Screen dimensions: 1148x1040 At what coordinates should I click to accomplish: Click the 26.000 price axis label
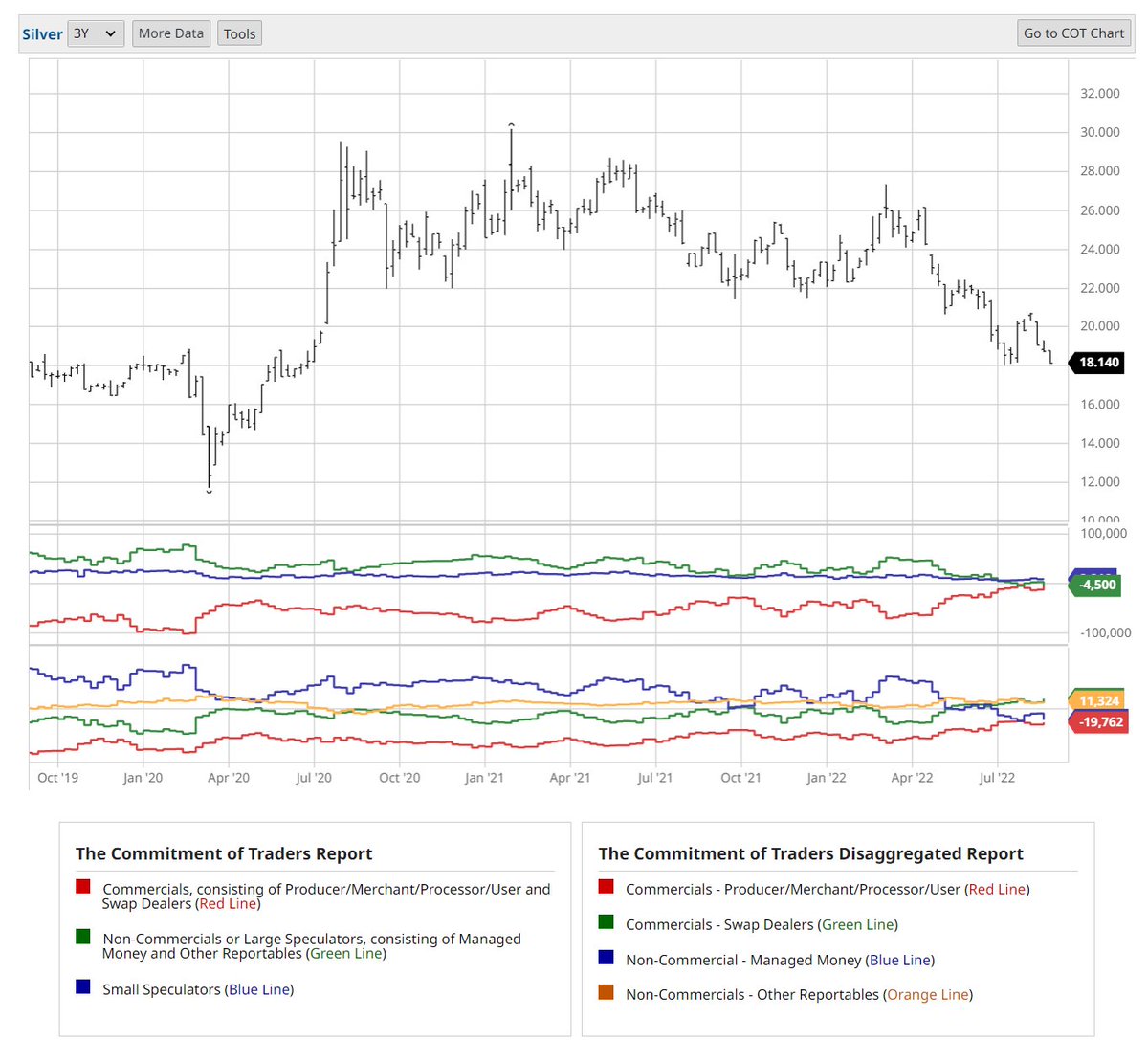point(1100,210)
